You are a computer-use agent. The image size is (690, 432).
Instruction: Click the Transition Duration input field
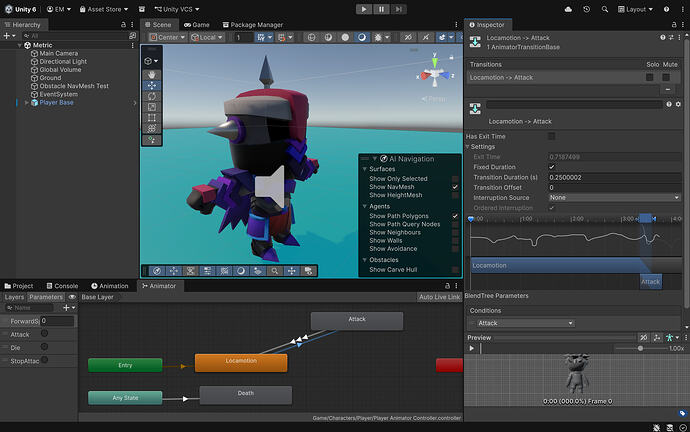coord(614,177)
